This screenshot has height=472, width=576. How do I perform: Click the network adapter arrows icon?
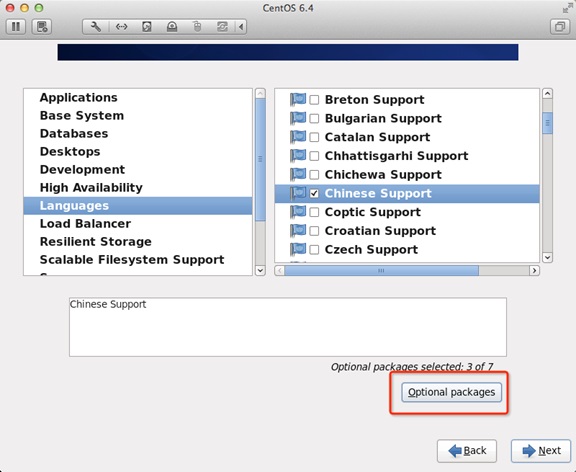pyautogui.click(x=121, y=27)
